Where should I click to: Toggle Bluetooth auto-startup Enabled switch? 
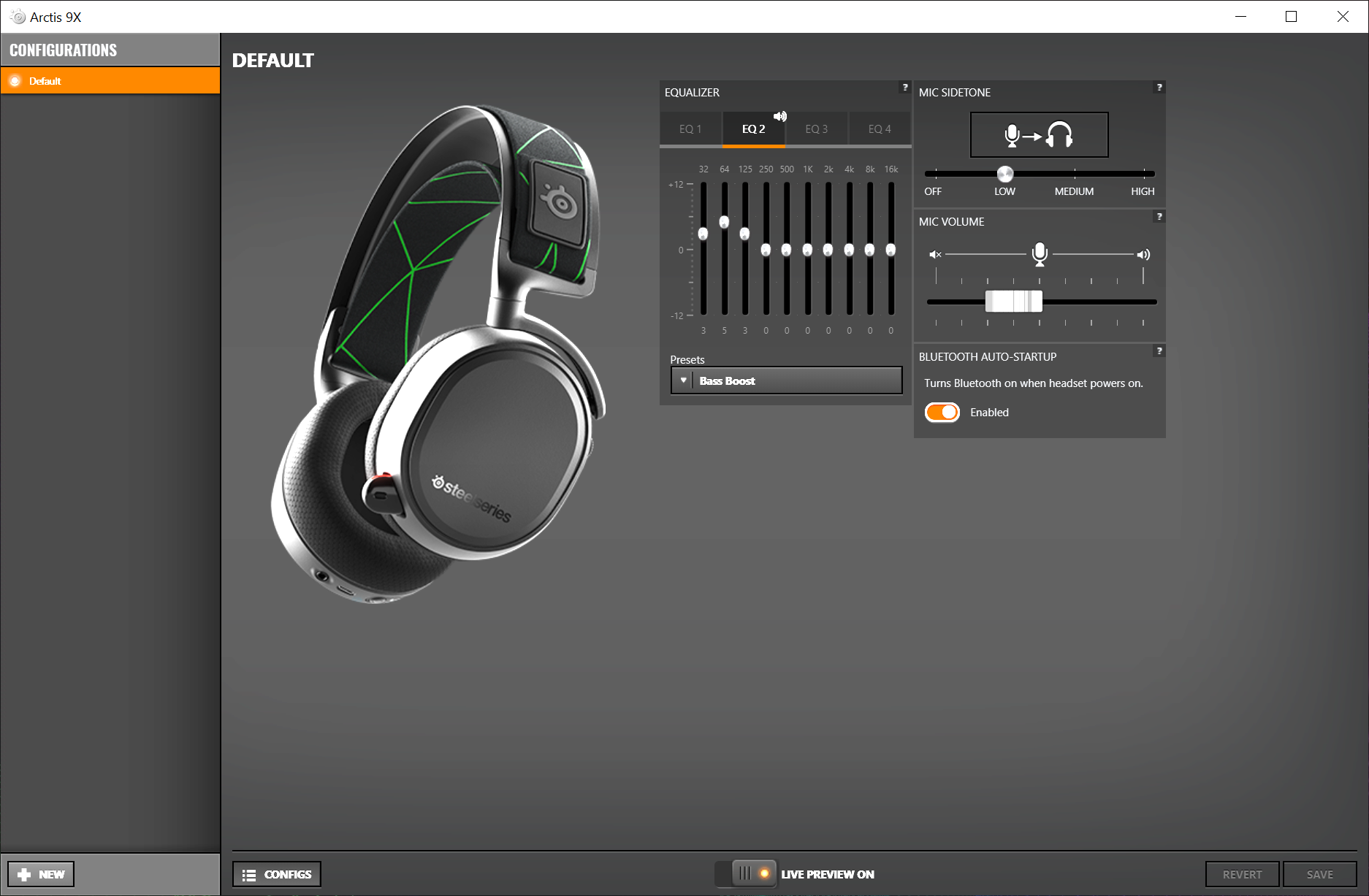point(942,413)
